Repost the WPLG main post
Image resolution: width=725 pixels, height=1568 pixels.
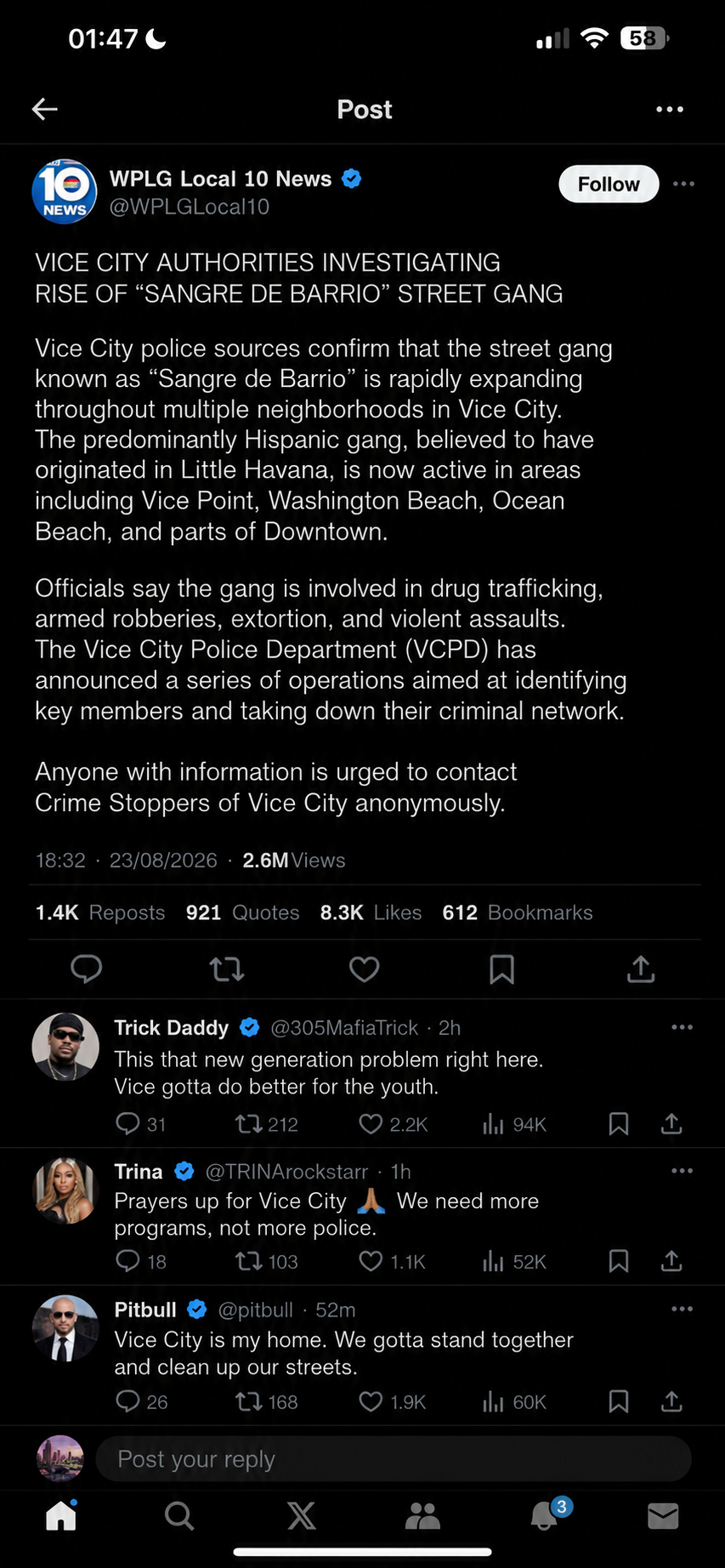click(x=227, y=969)
